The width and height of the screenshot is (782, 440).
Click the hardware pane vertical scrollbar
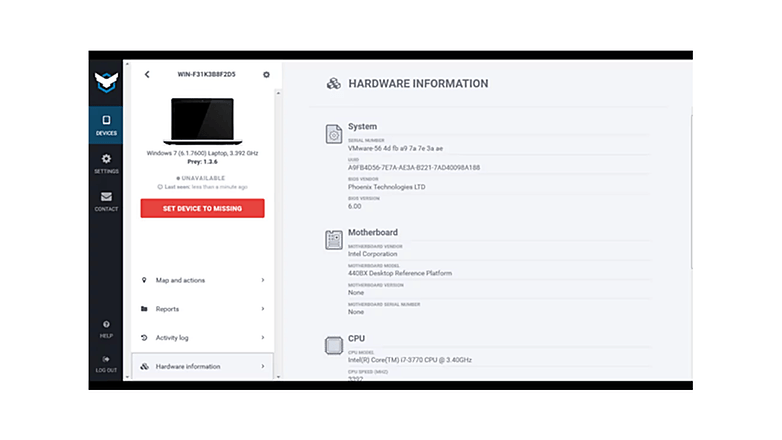point(691,192)
